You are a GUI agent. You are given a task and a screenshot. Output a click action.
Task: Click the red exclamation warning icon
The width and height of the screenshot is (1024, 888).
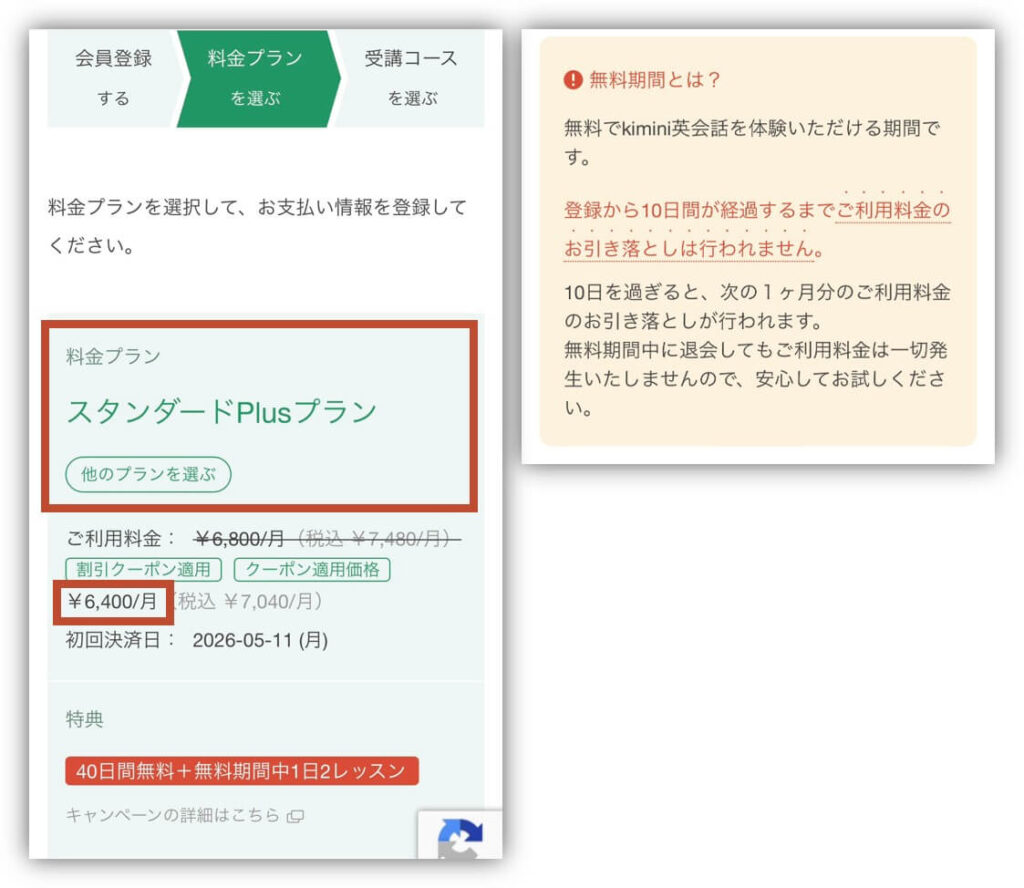click(x=573, y=80)
